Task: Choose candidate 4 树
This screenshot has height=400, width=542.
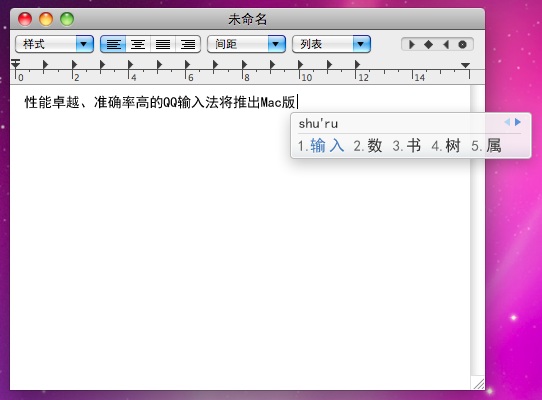Action: 446,146
